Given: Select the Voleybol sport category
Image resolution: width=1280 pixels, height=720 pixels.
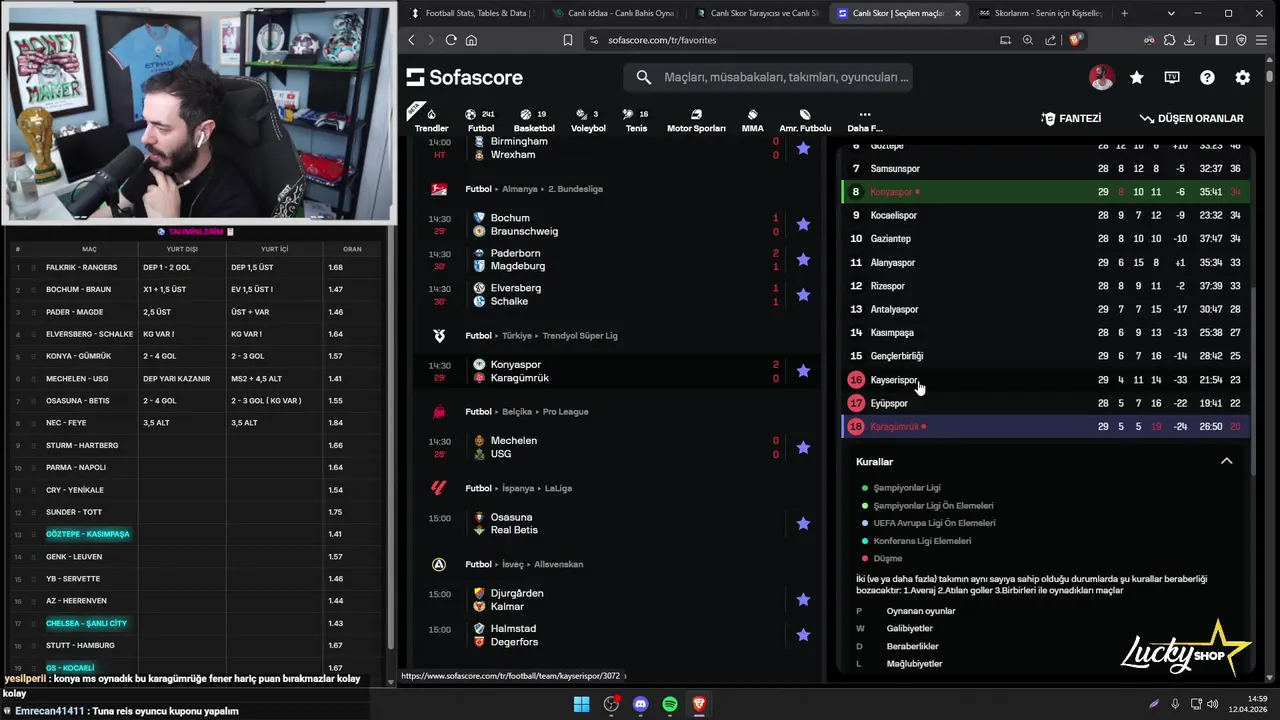Looking at the screenshot, I should pyautogui.click(x=588, y=120).
